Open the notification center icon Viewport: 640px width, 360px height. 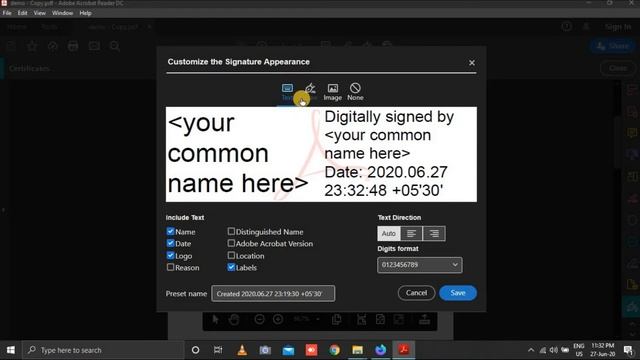629,350
